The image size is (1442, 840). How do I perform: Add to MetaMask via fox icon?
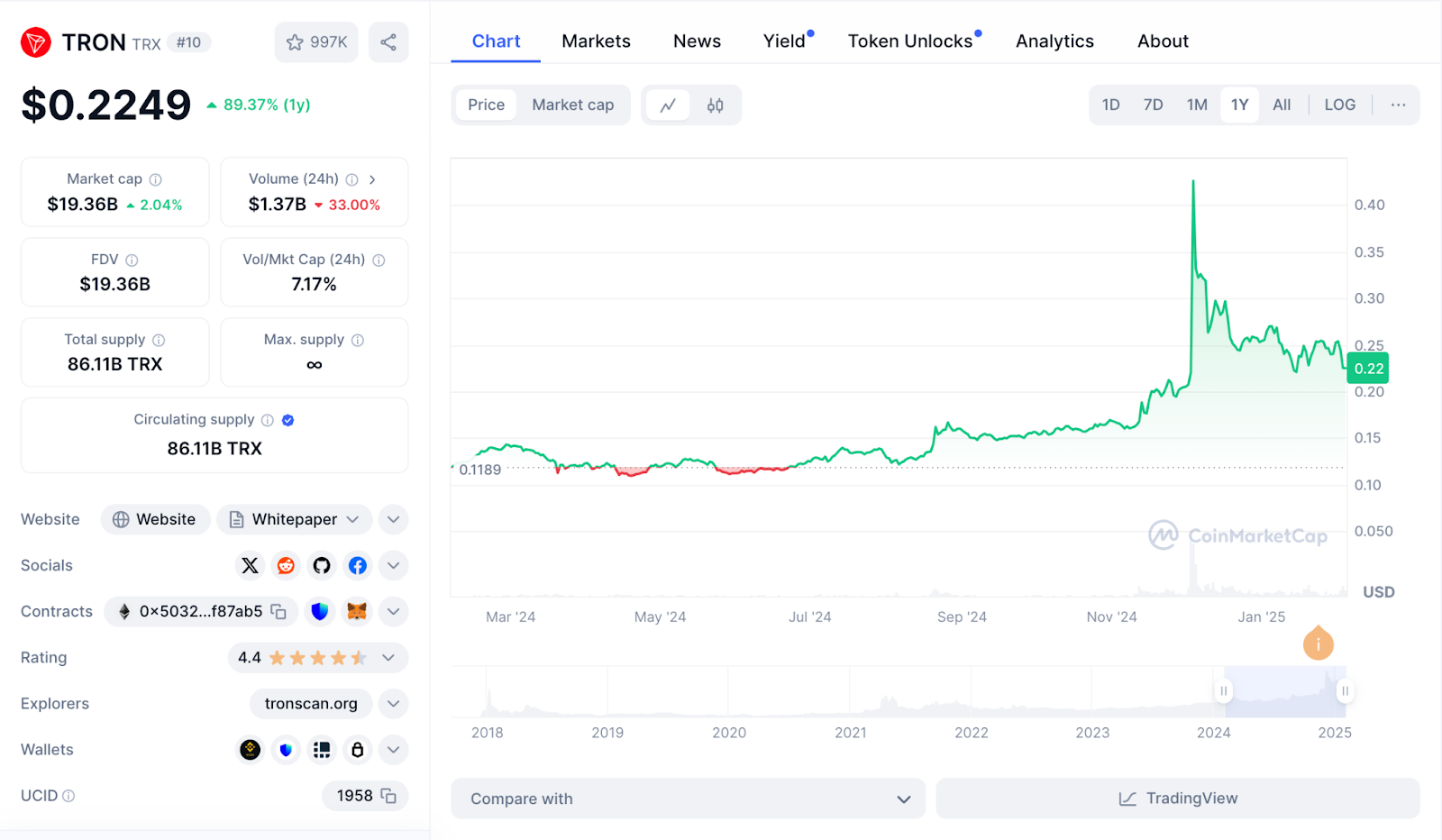[357, 611]
